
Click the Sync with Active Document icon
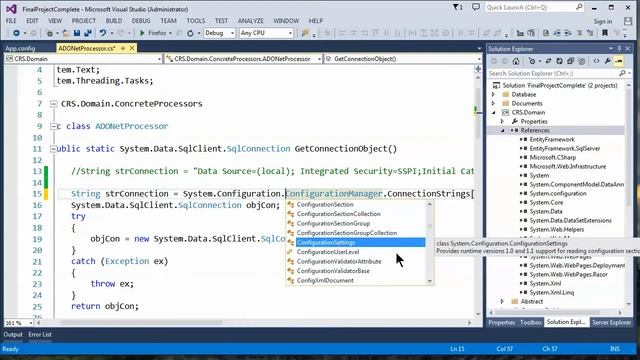(x=548, y=61)
